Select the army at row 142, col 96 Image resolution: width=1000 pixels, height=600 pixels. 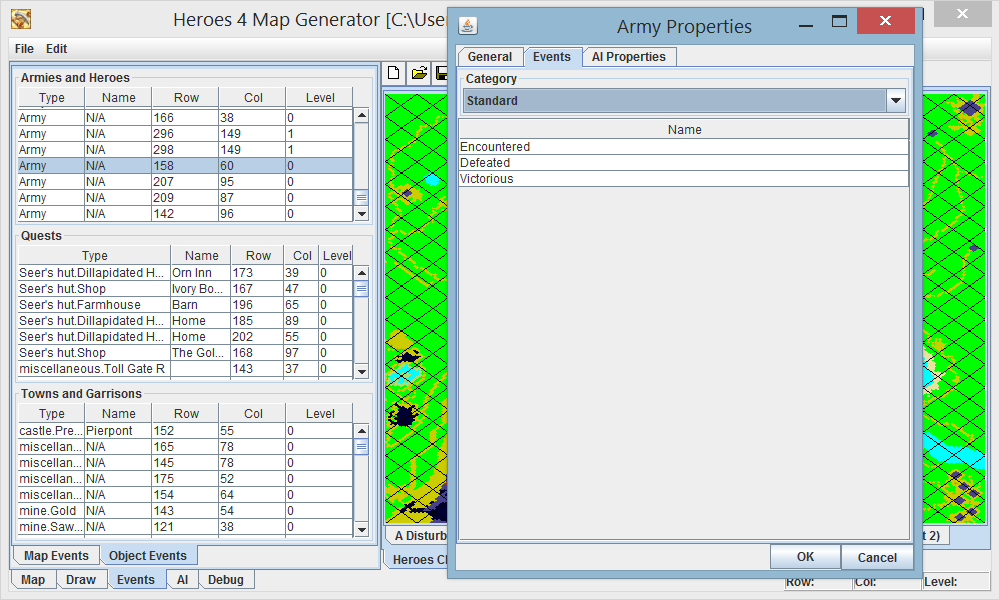click(186, 214)
